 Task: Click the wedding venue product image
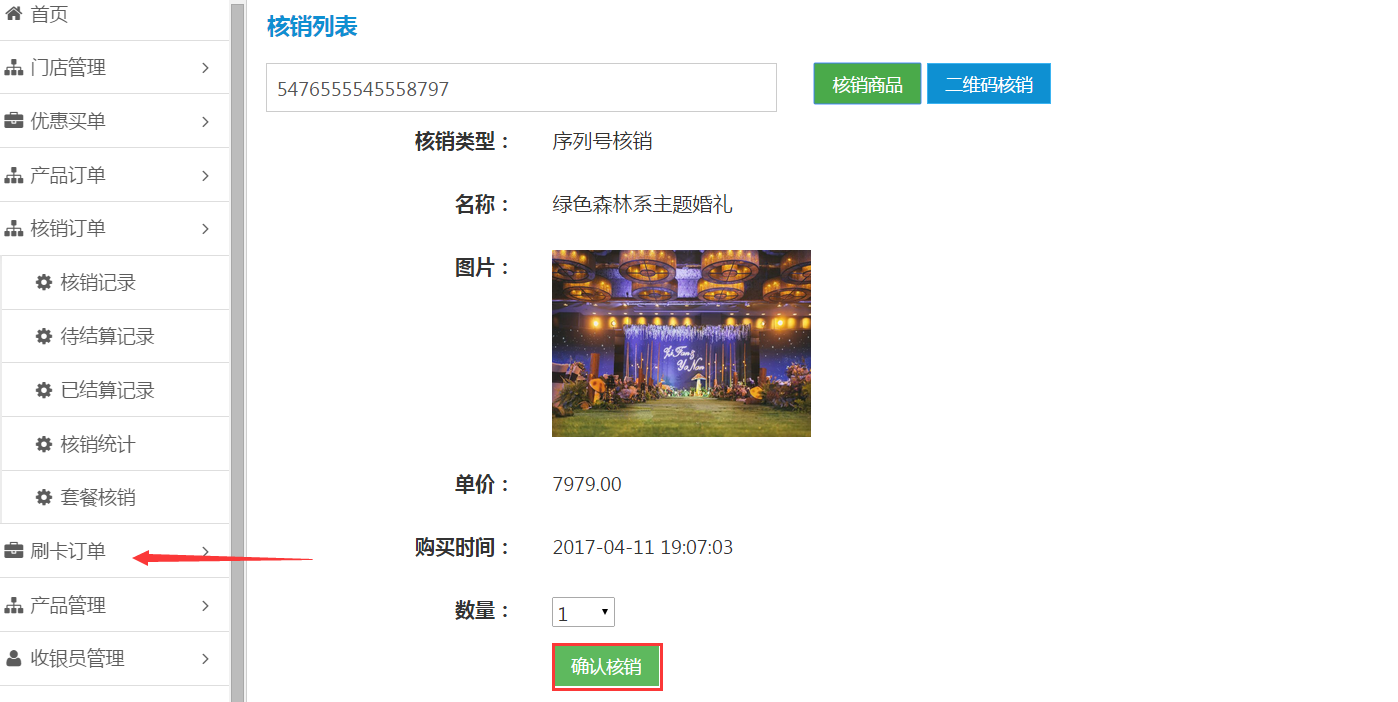[x=681, y=343]
